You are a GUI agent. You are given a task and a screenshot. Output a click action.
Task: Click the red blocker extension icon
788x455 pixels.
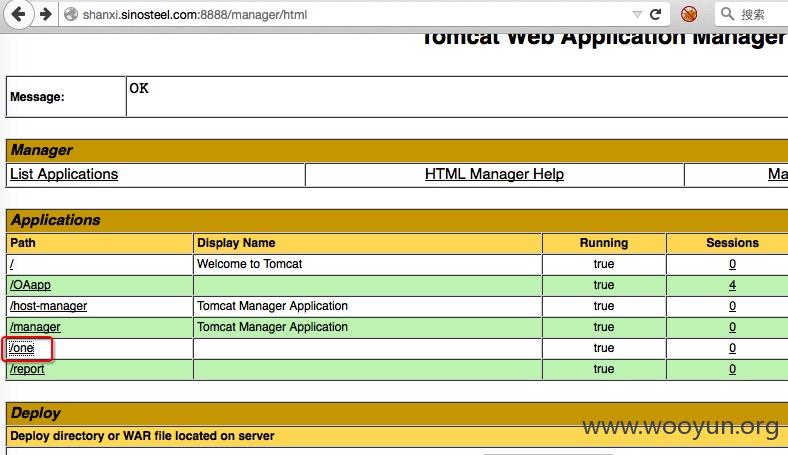point(689,14)
